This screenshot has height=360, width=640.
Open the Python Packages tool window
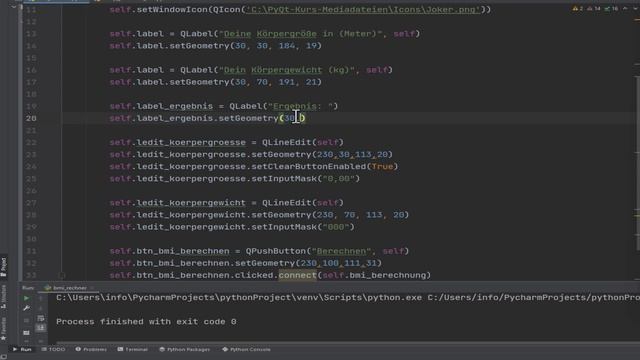coord(184,349)
